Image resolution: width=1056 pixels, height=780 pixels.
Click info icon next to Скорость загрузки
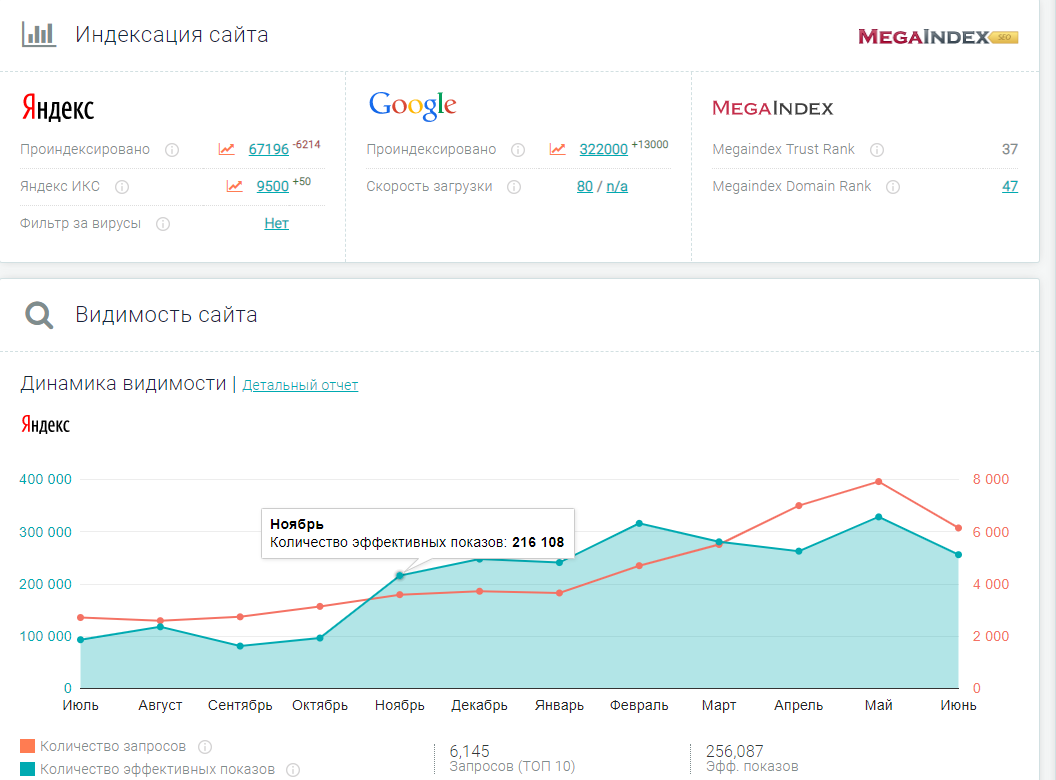(514, 187)
